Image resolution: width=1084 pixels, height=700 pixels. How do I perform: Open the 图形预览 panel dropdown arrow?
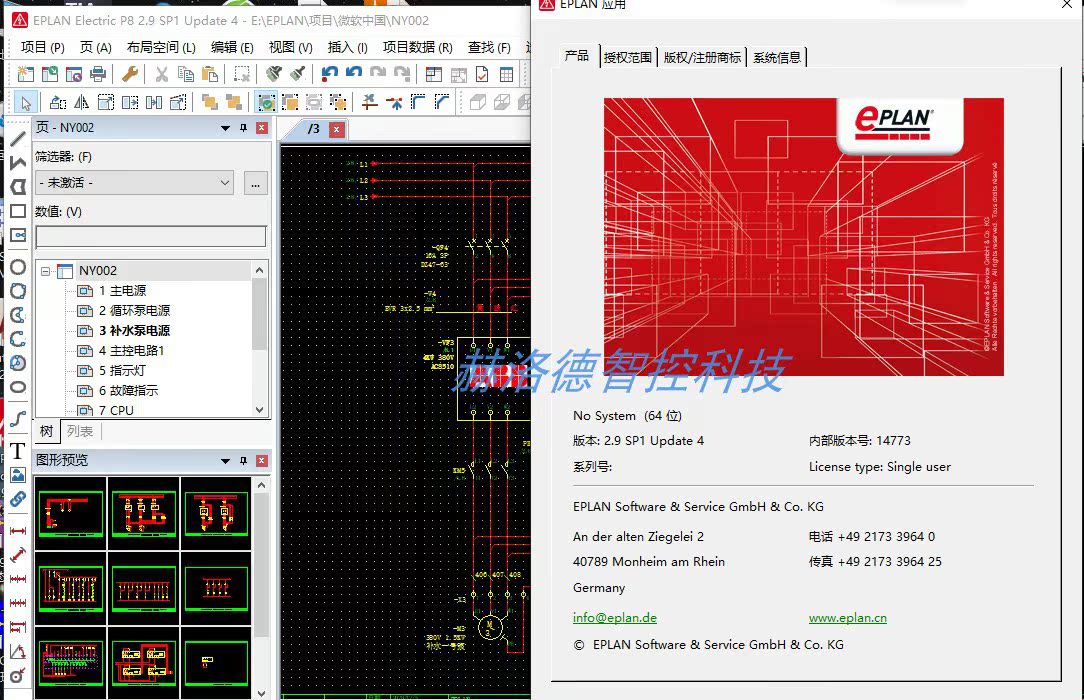pos(225,461)
